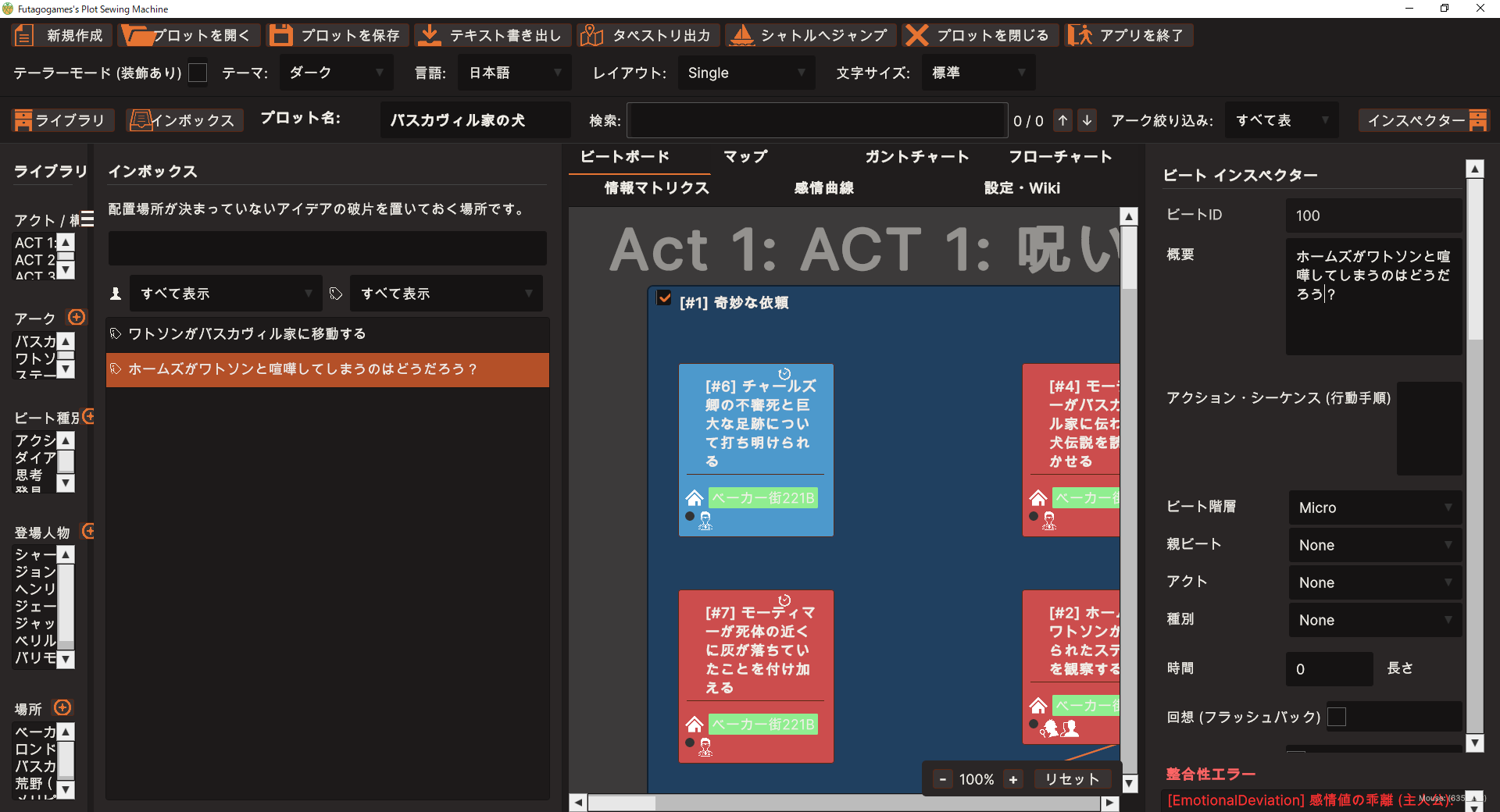Add a new beat type with plus icon
This screenshot has width=1500, height=812.
pyautogui.click(x=88, y=416)
